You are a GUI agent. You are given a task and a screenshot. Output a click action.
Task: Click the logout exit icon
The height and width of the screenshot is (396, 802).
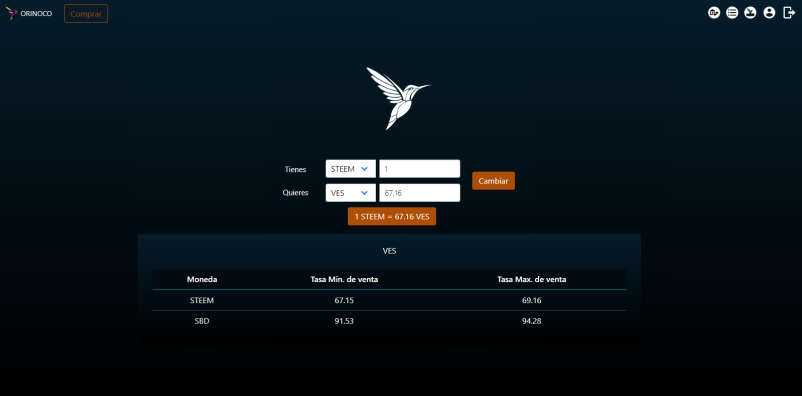789,13
